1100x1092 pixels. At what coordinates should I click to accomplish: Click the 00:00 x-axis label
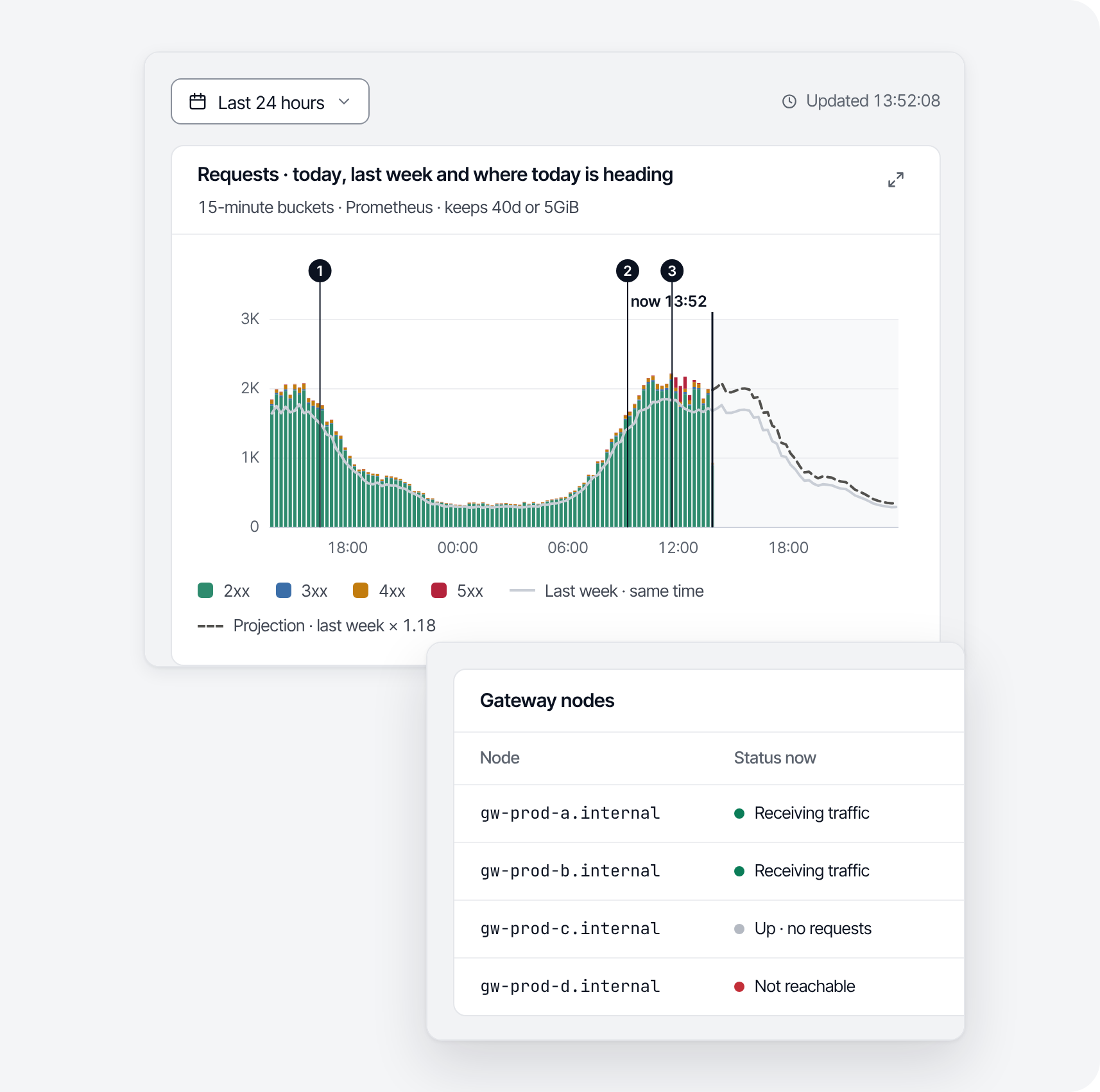458,548
